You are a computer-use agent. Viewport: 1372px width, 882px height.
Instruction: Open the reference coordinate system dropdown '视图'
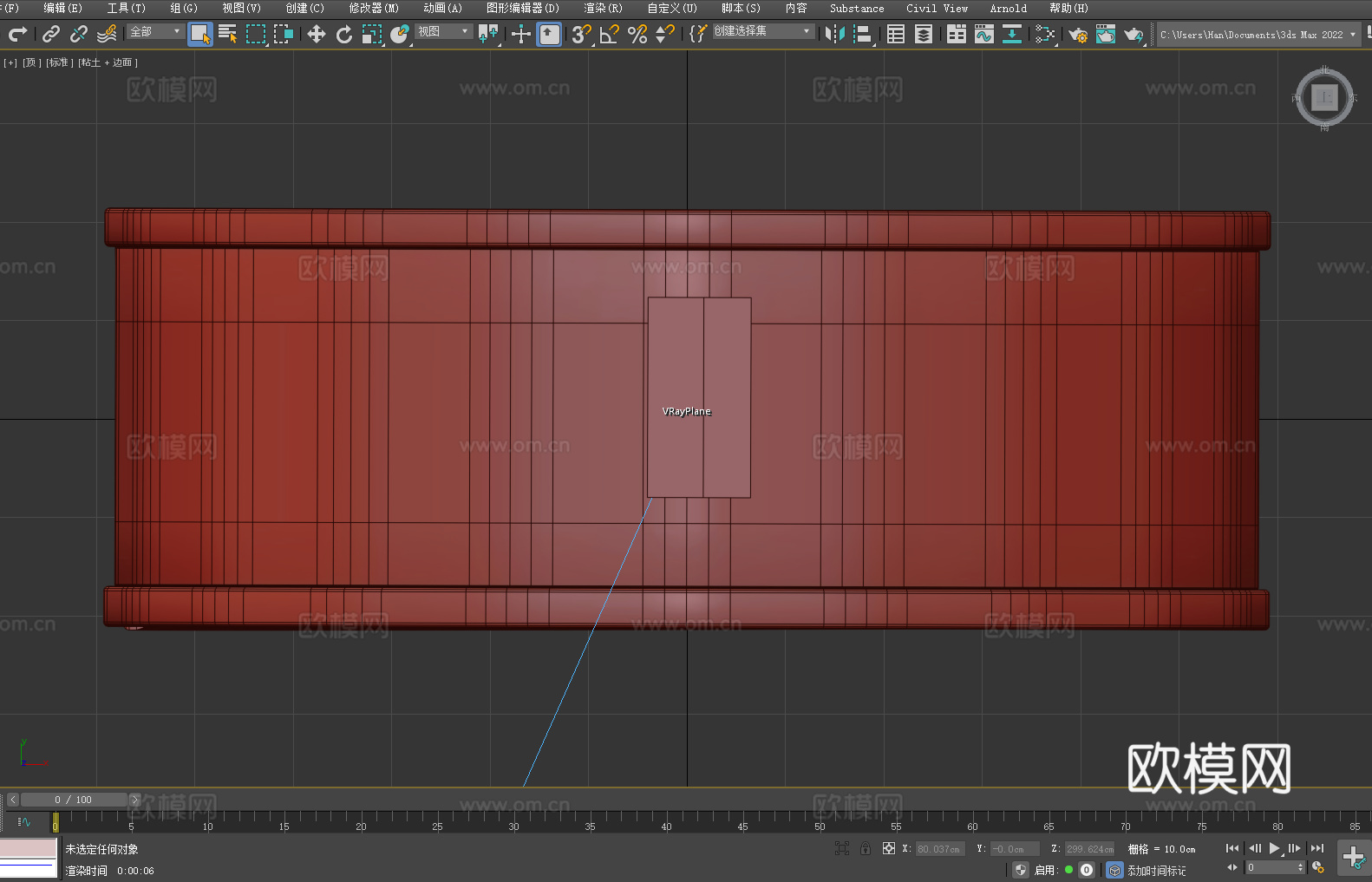tap(443, 31)
